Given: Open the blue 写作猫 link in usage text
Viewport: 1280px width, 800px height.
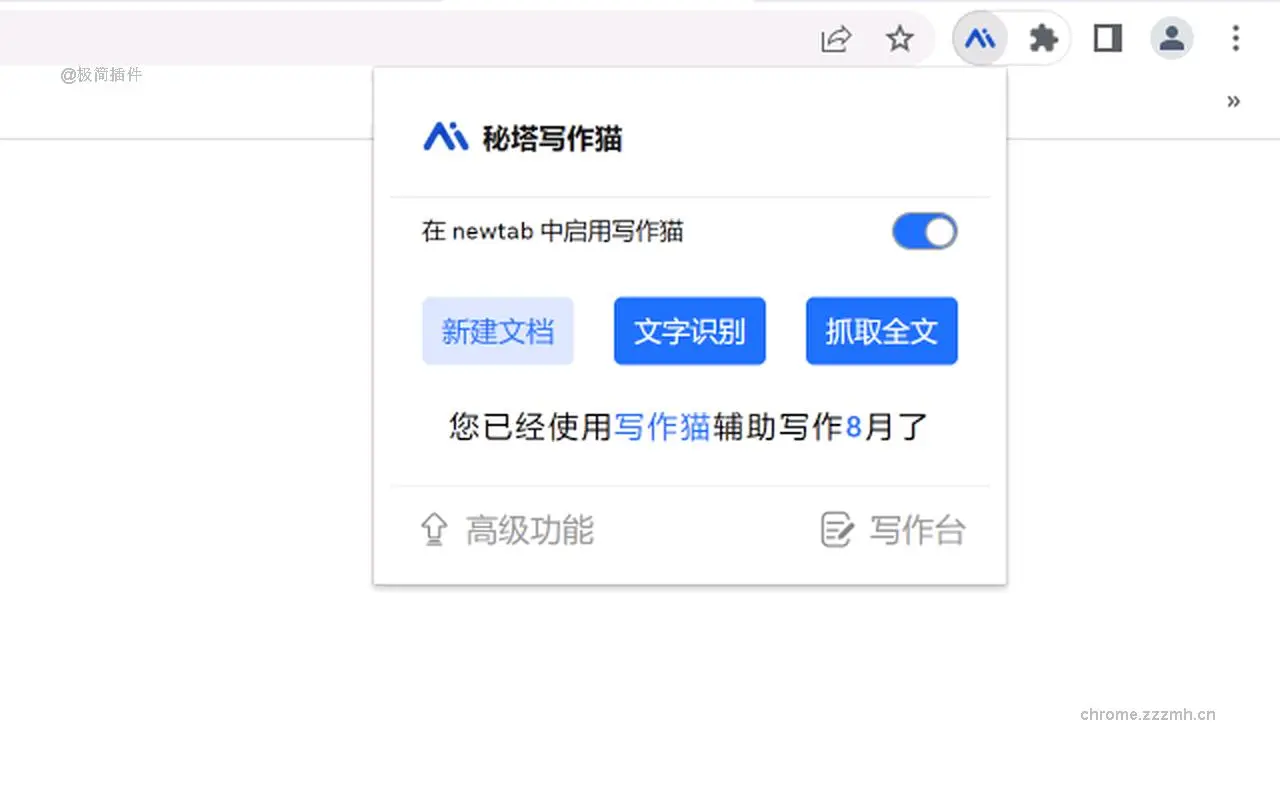Looking at the screenshot, I should point(662,427).
